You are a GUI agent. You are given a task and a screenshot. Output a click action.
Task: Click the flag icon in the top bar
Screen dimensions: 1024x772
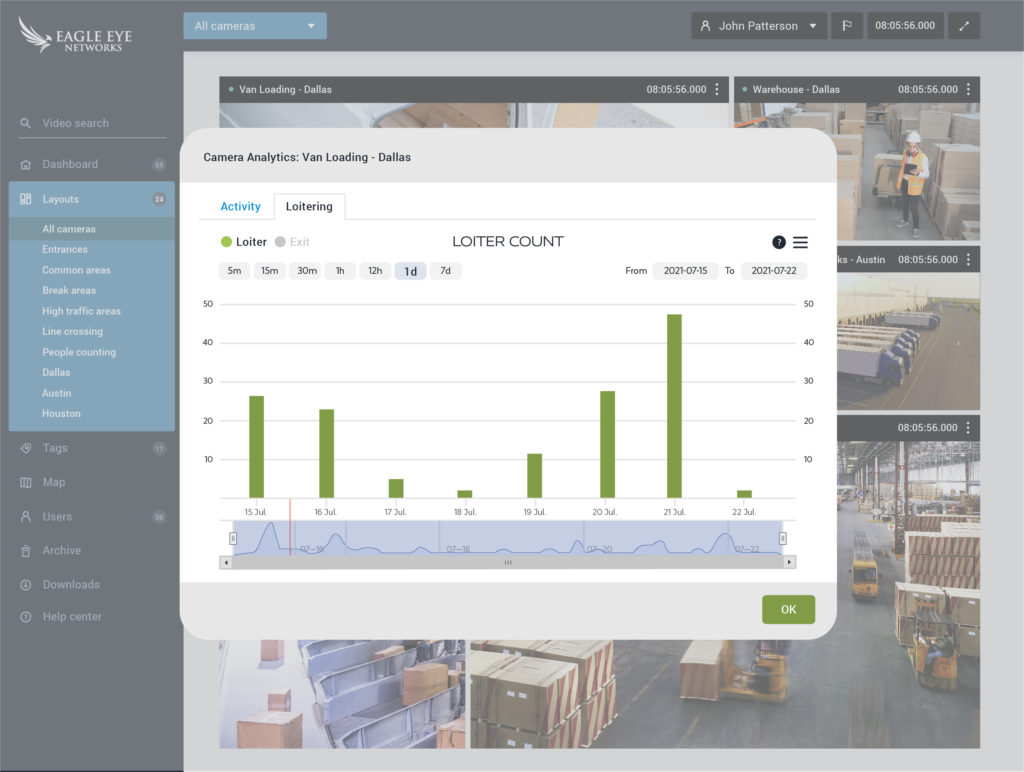846,25
